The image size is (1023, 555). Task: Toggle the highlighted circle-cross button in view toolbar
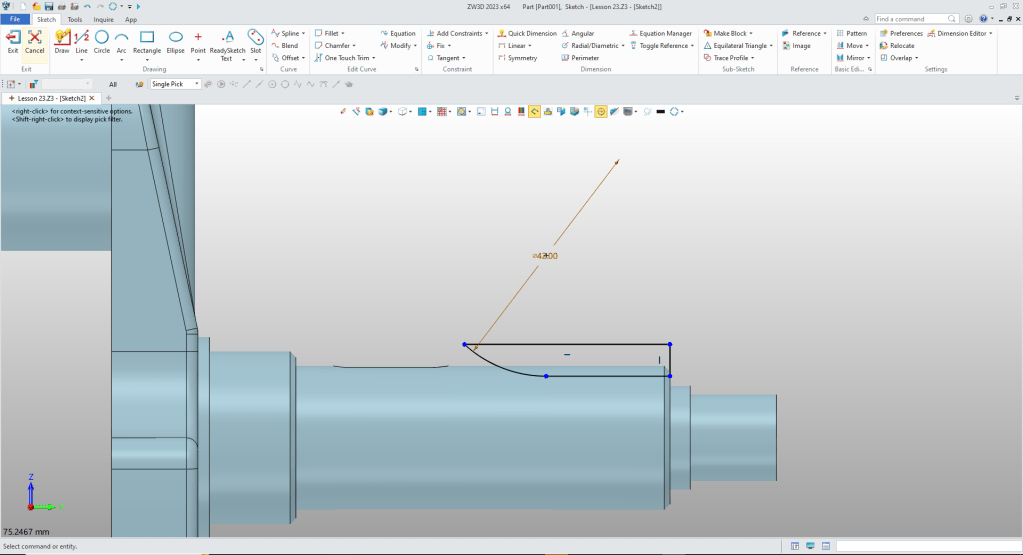601,111
